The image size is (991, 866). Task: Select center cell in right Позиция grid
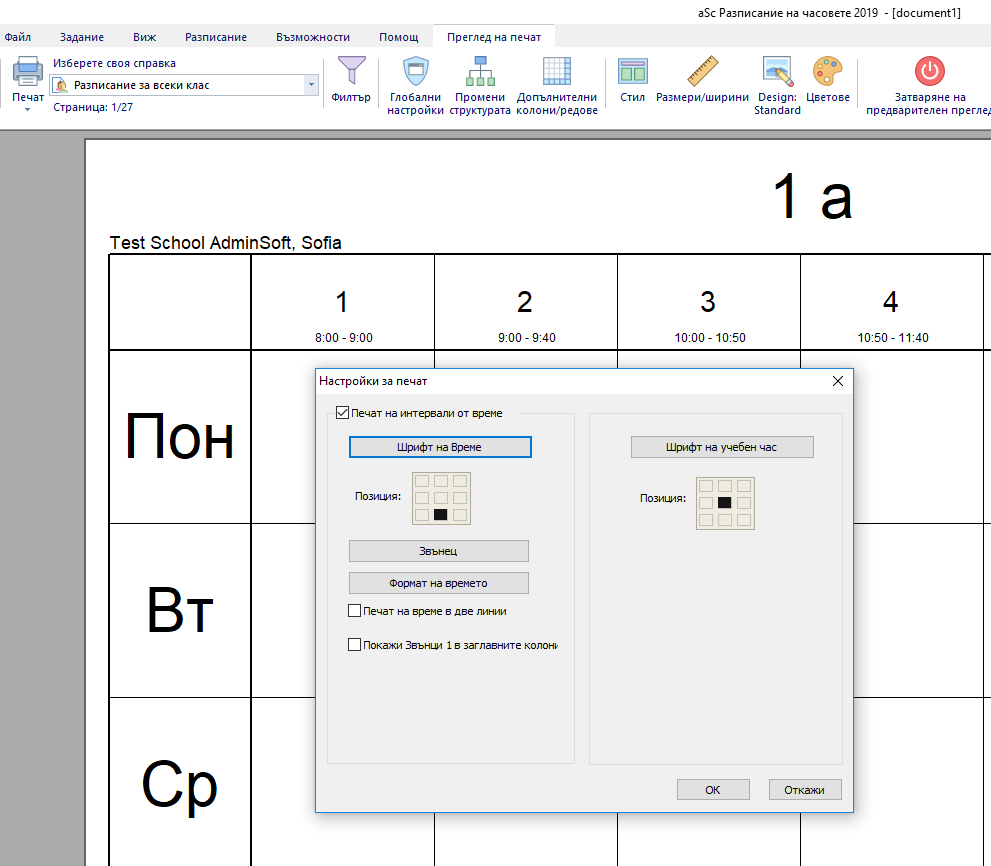(725, 503)
